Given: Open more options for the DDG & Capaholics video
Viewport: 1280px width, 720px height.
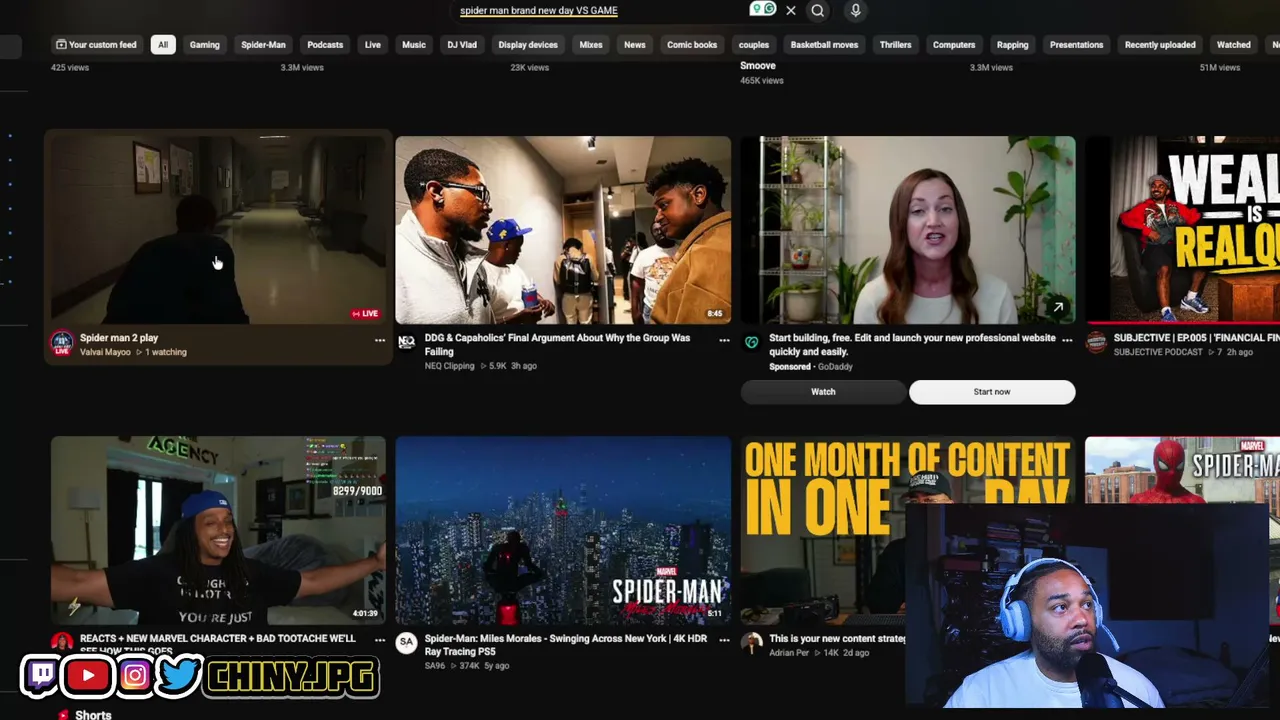Looking at the screenshot, I should click(724, 340).
